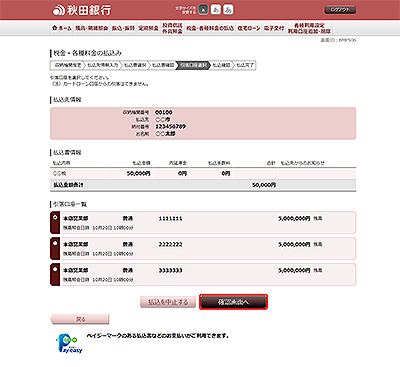Image resolution: width=400 pixels, height=367 pixels.
Task: Open the 税金・各種料金の払込 menu
Action: 210,28
